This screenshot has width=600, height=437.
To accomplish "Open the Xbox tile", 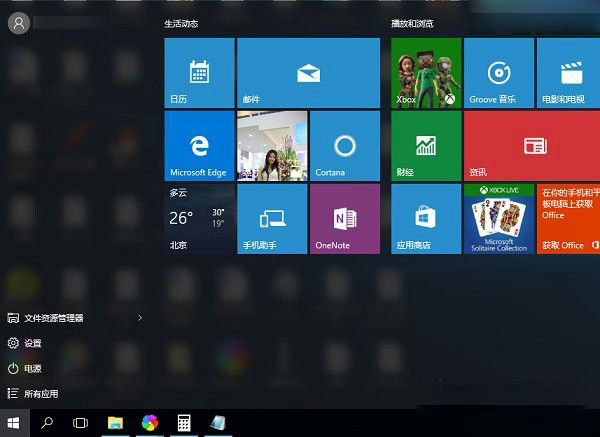I will coord(426,73).
